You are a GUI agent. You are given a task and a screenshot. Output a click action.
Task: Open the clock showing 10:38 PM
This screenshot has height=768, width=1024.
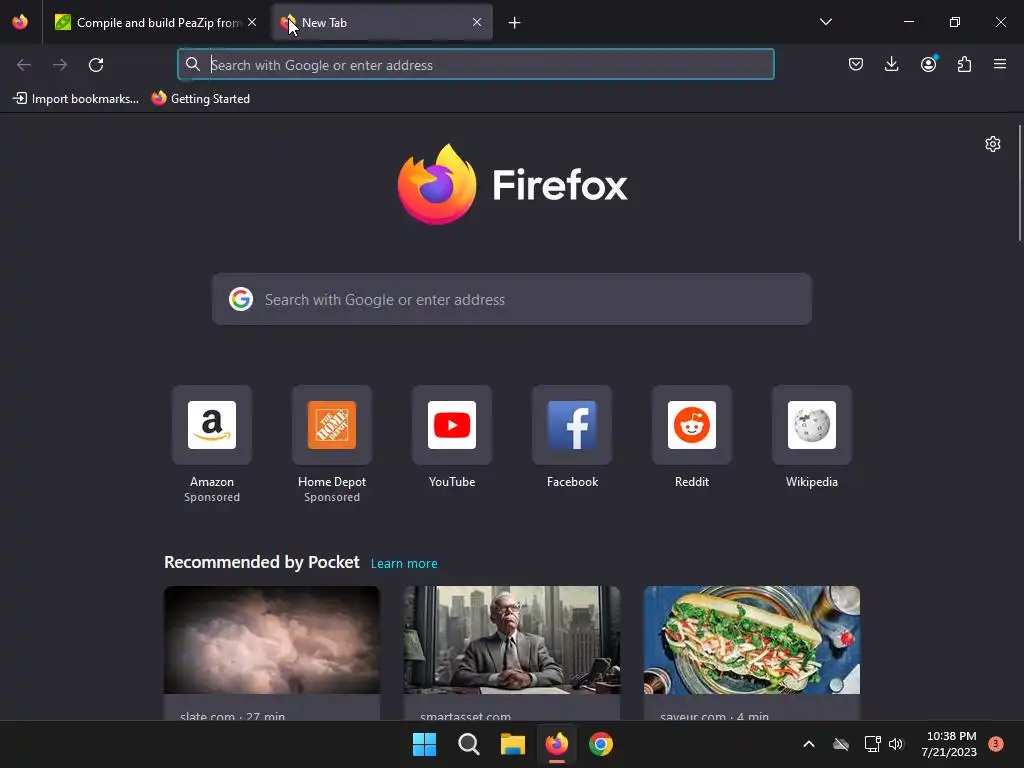pos(949,744)
